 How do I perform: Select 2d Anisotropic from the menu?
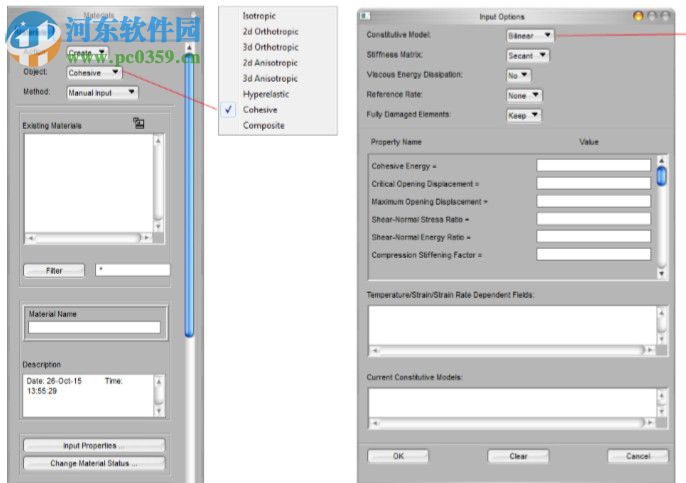pos(270,63)
